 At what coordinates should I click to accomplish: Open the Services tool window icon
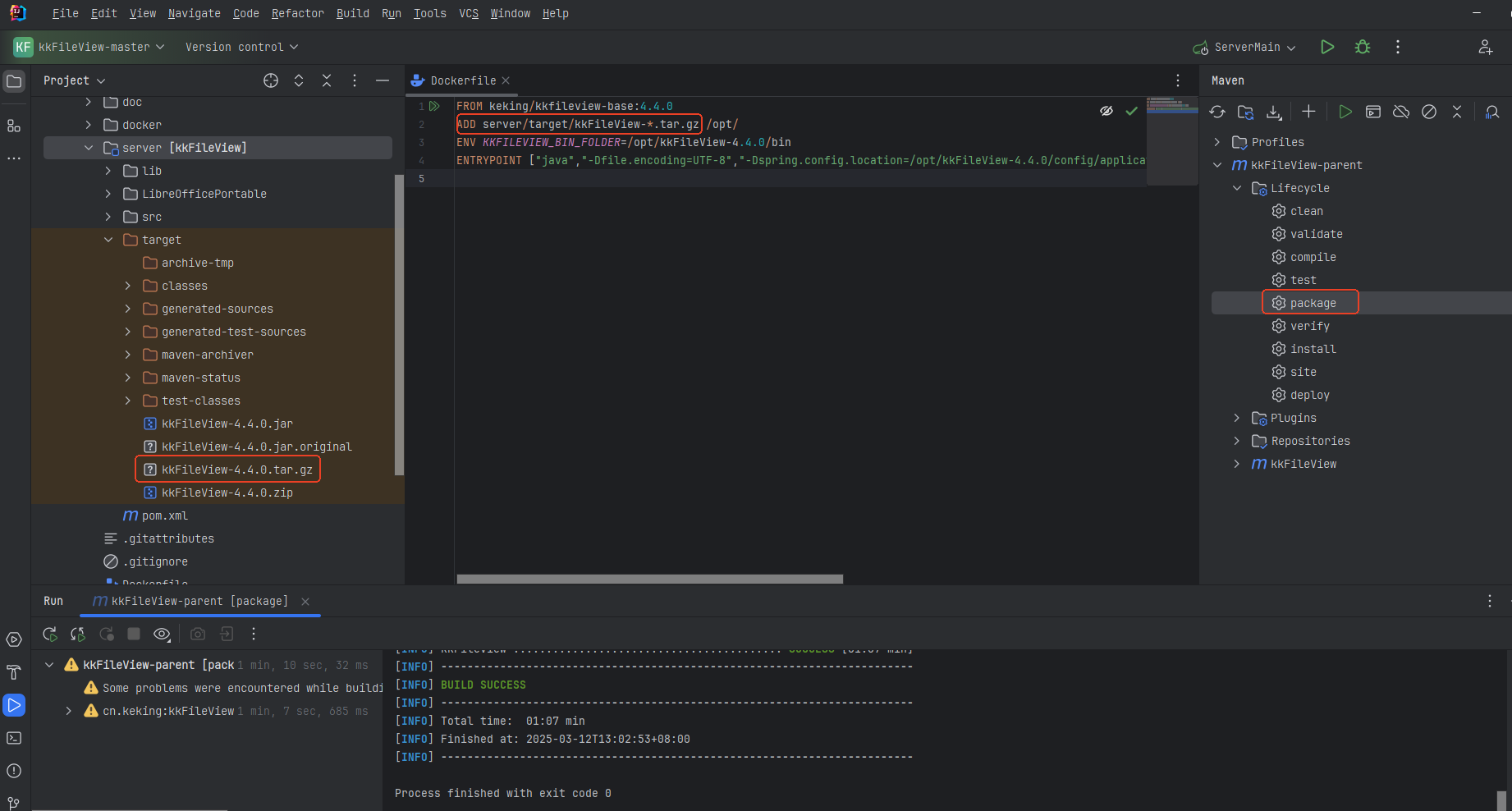pos(14,639)
